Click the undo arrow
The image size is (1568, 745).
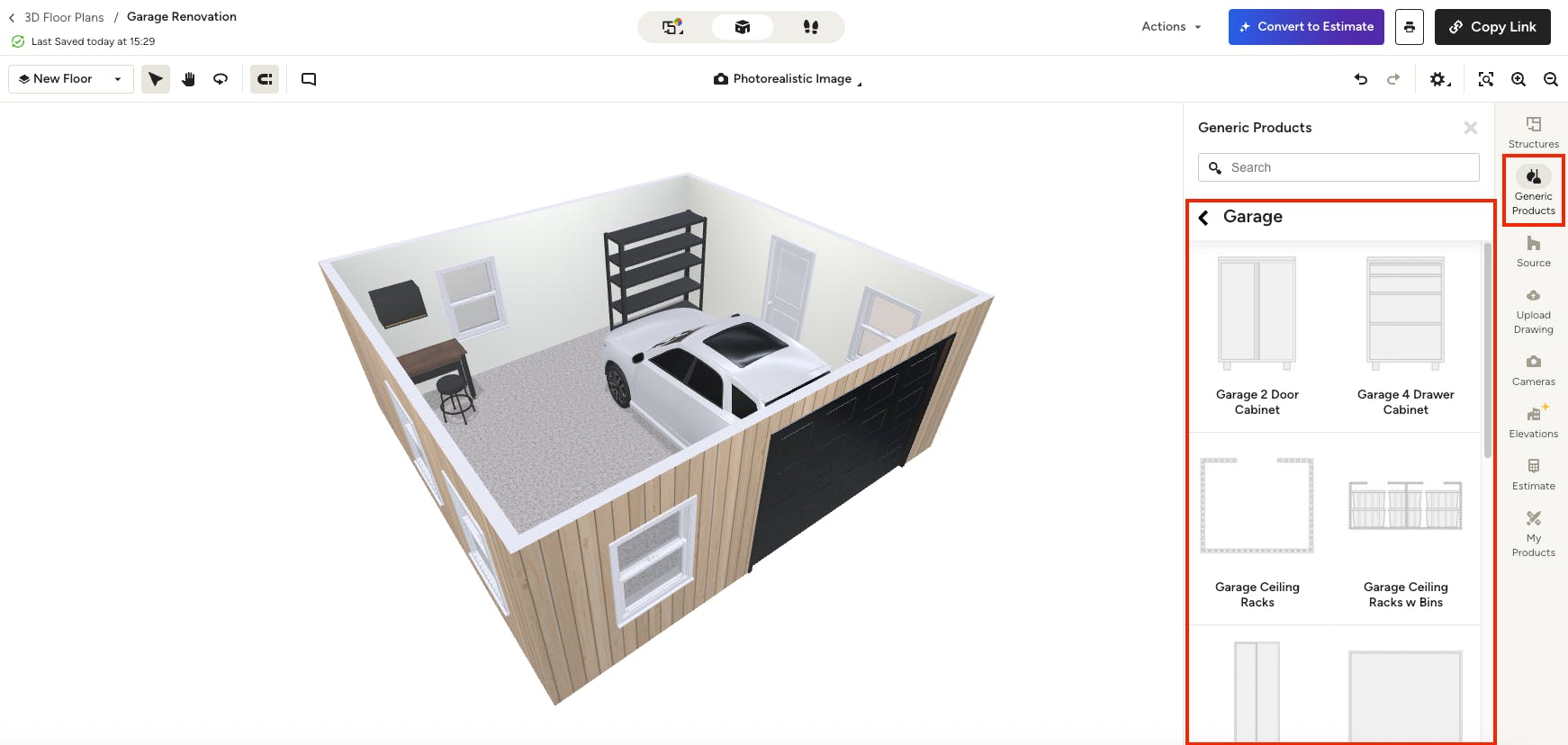[1361, 79]
